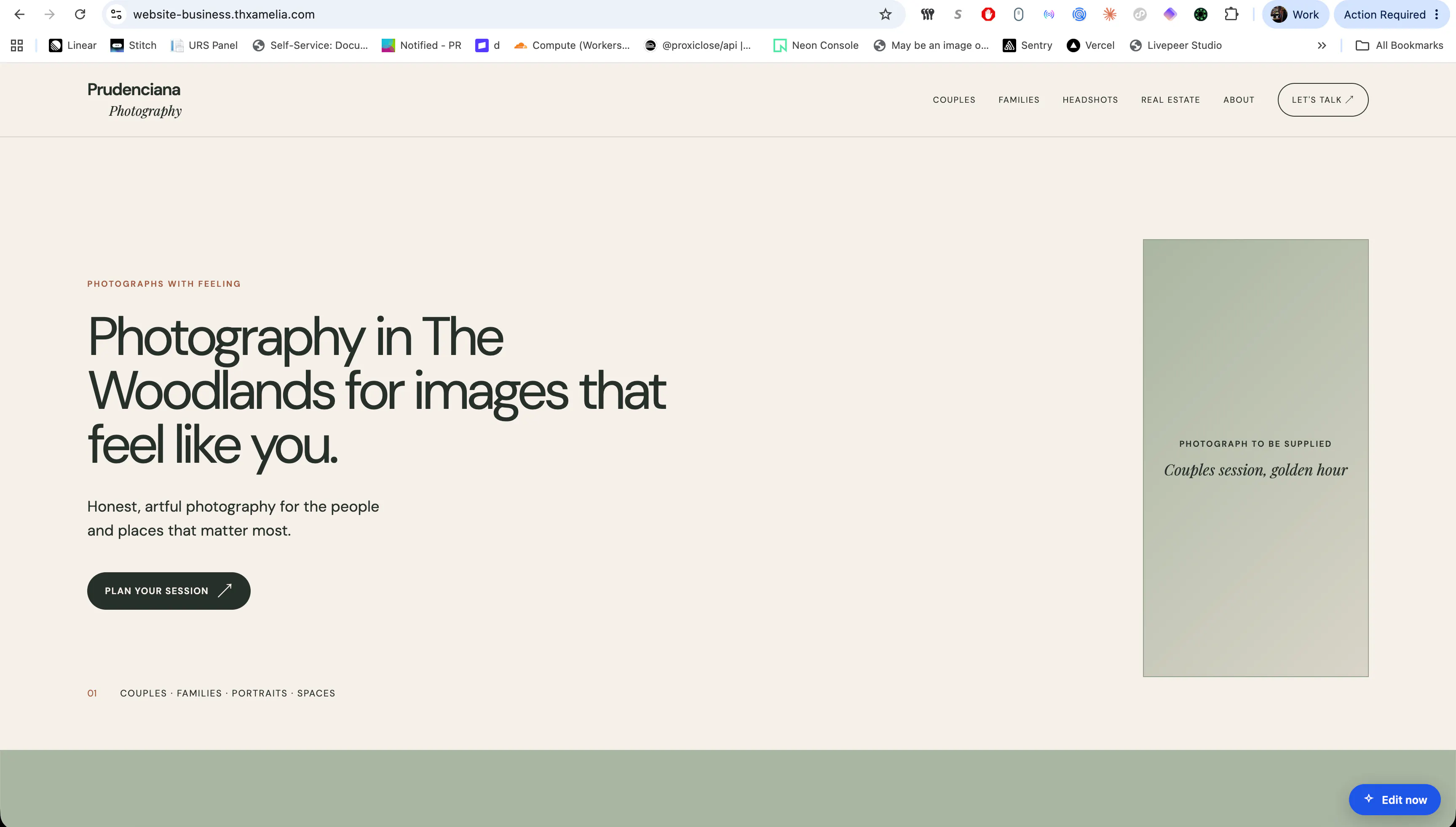Reload the current page
1456x827 pixels.
tap(80, 15)
